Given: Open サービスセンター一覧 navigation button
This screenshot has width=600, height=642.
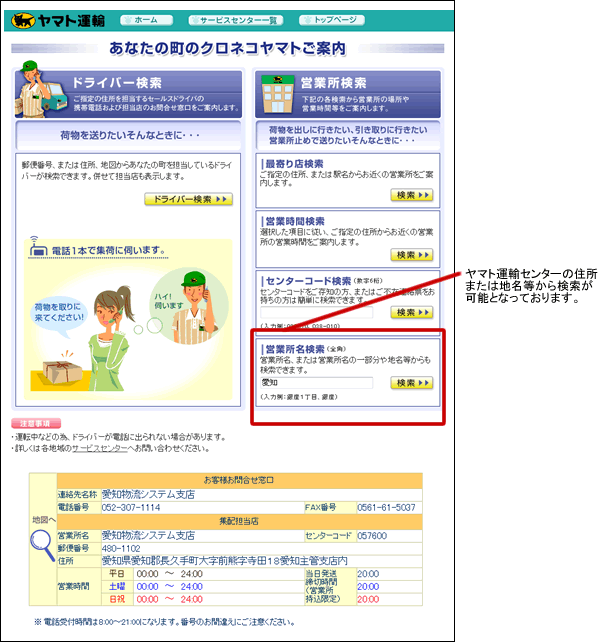Looking at the screenshot, I should (x=235, y=20).
